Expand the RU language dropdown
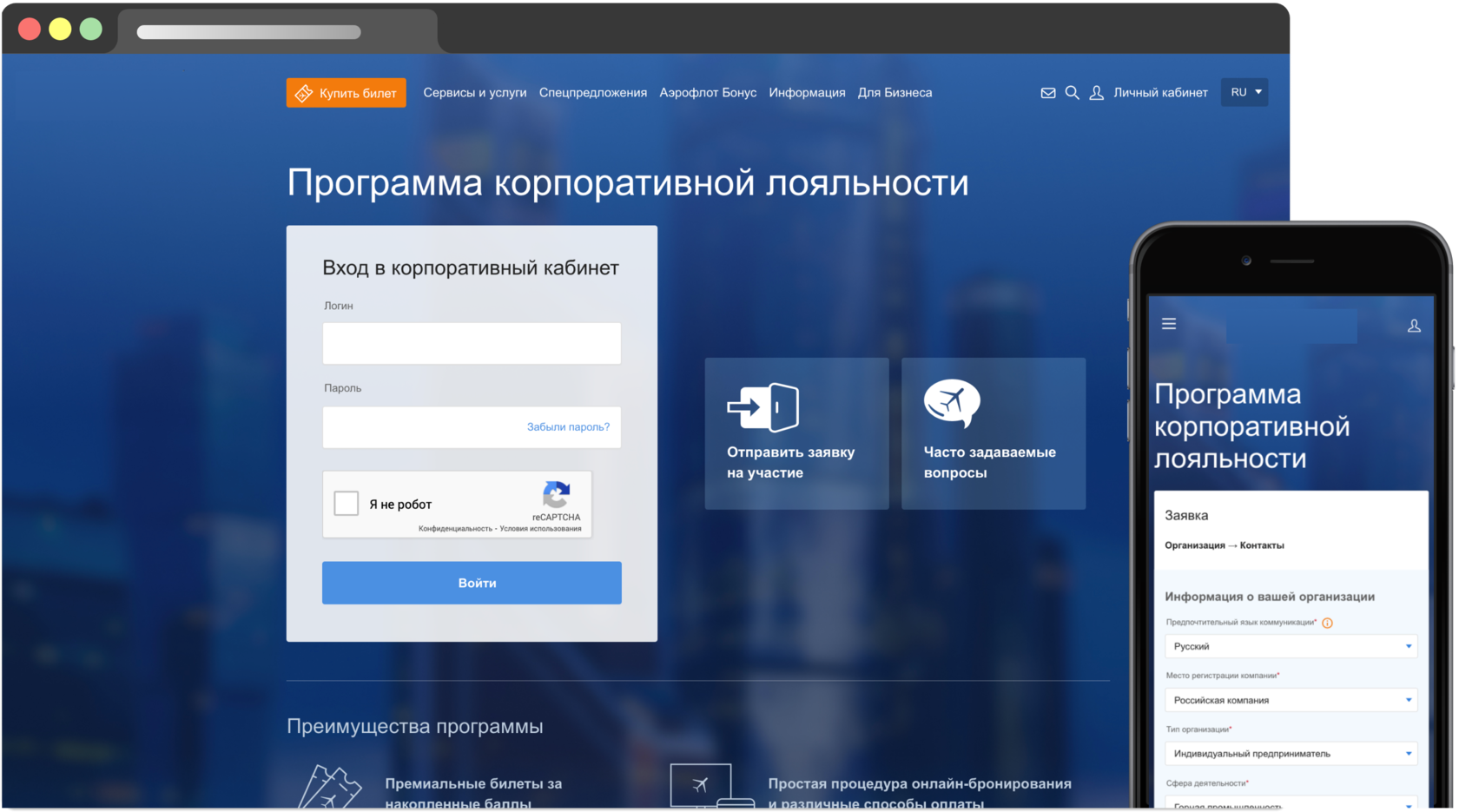 click(x=1244, y=92)
